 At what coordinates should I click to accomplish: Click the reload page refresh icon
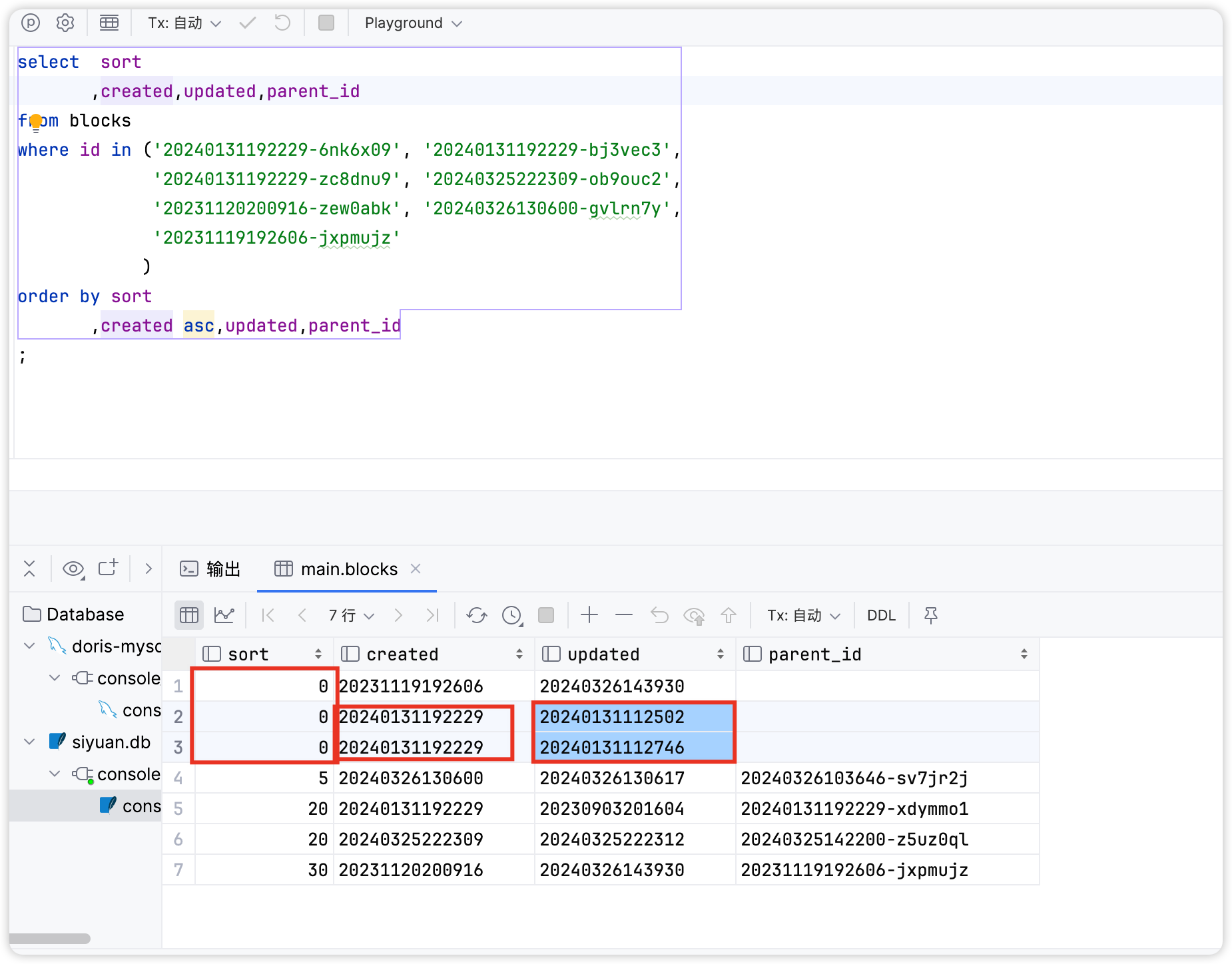(477, 615)
